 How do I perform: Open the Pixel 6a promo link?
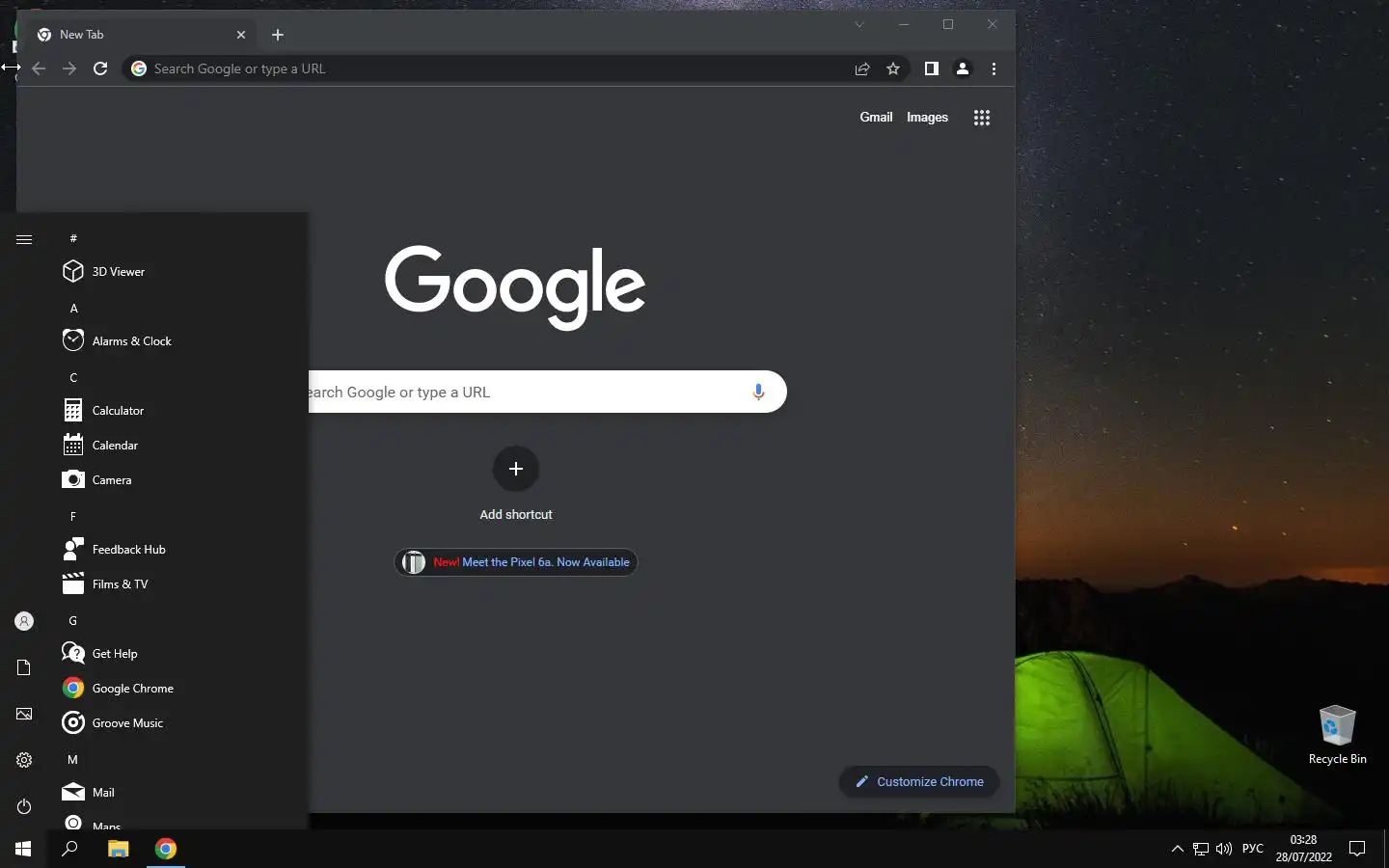[516, 562]
